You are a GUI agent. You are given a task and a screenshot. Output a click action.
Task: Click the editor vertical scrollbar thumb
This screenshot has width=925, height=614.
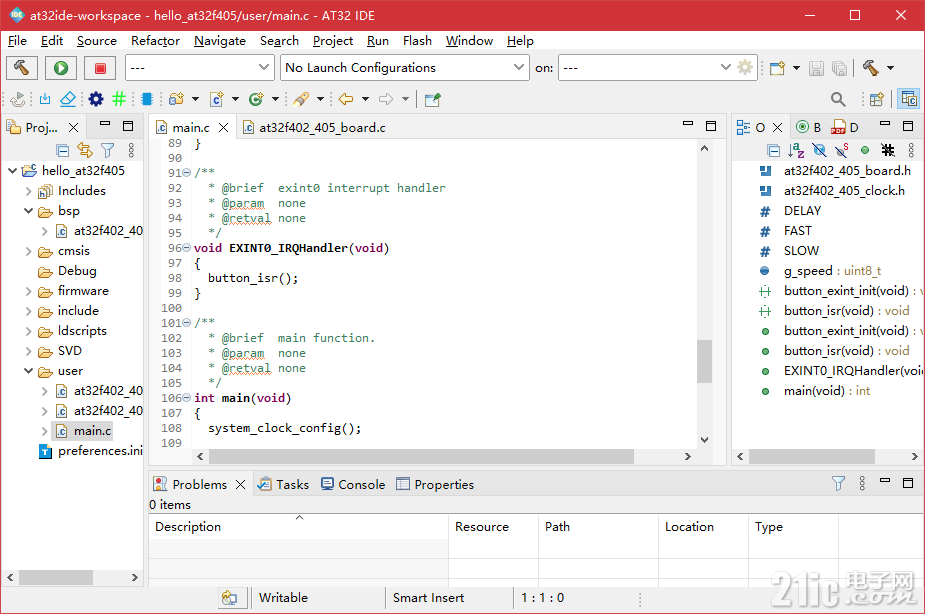point(704,361)
